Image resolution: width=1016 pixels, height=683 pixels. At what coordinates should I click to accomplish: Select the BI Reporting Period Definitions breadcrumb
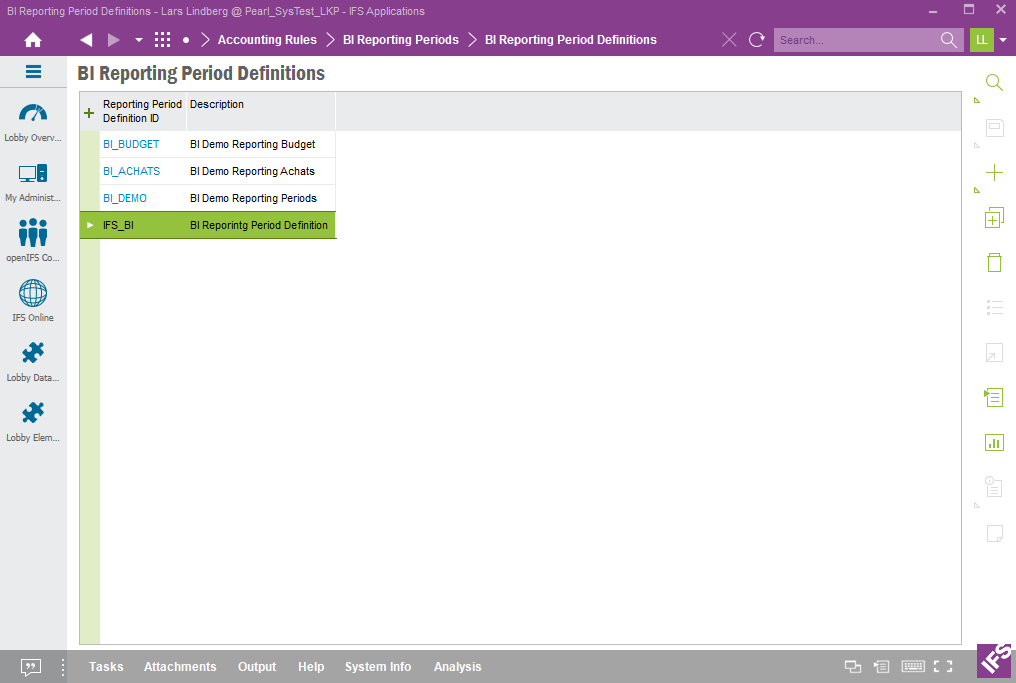[x=570, y=40]
